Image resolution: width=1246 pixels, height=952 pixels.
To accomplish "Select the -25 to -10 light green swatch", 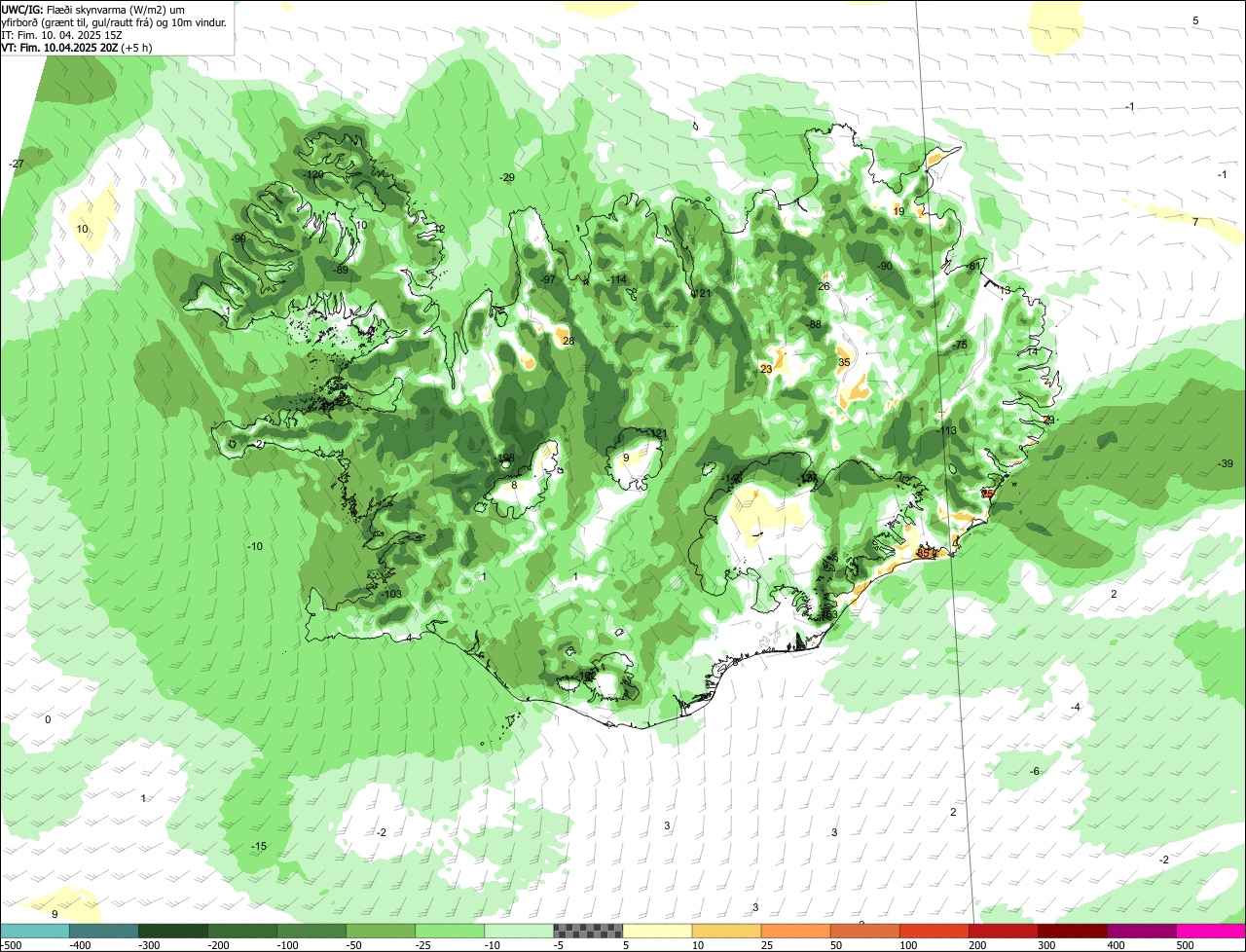I will 450,931.
